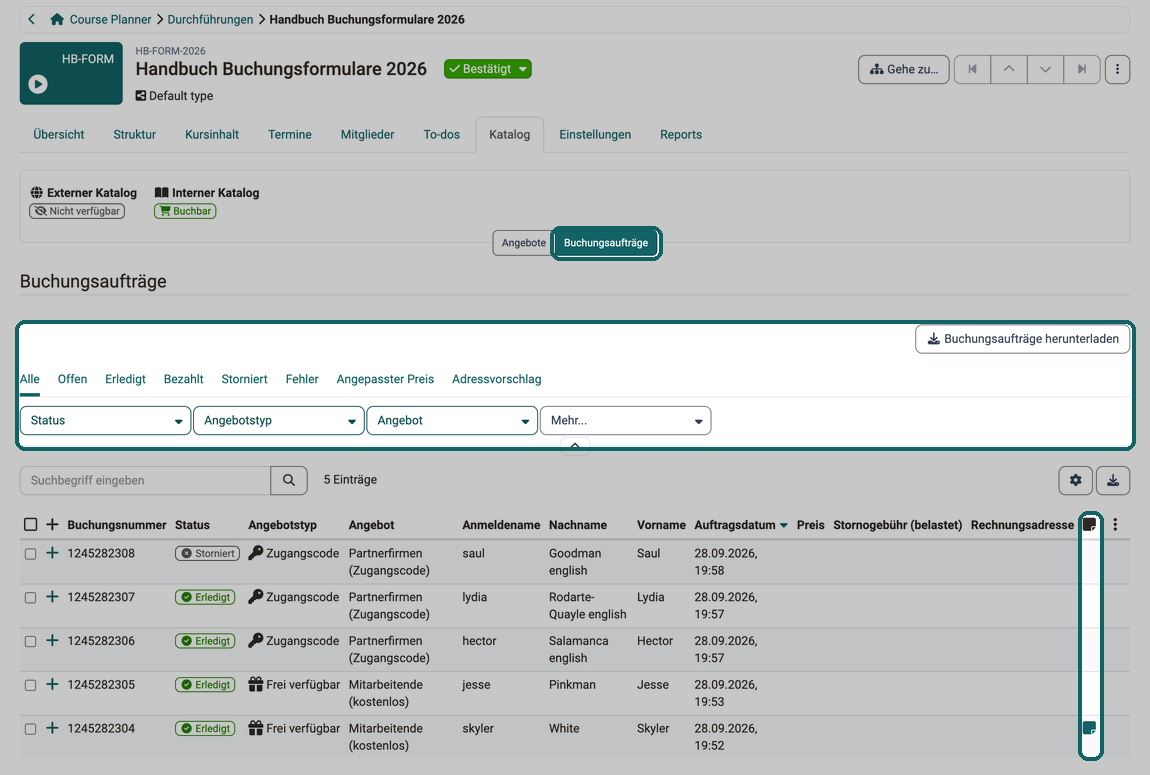Filter by the Angepasster Preis preset
Image resolution: width=1150 pixels, height=775 pixels.
click(385, 379)
